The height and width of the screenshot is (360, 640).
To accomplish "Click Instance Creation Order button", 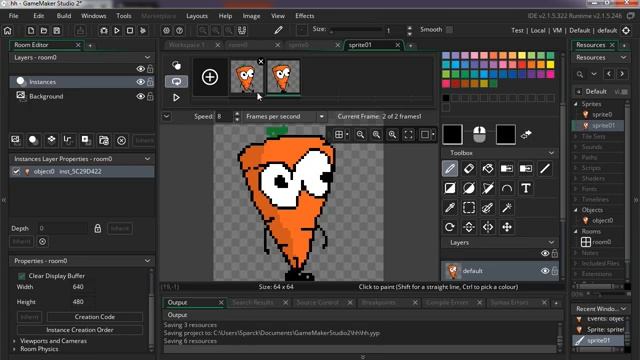I will pyautogui.click(x=80, y=330).
